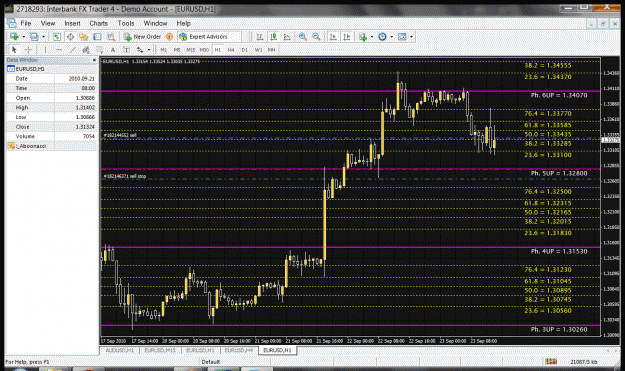Zoom in on the chart

coord(303,37)
